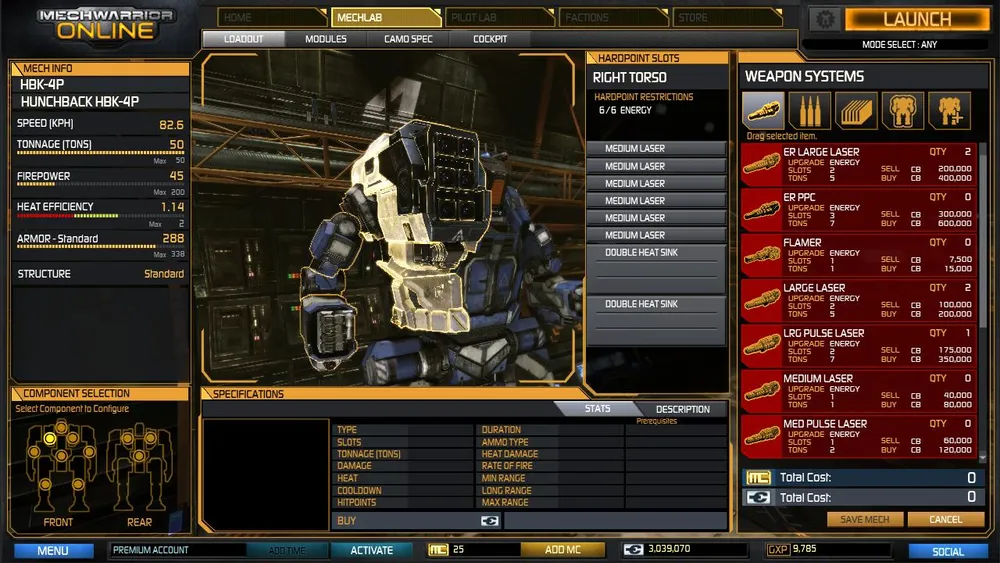Click the Mode Select: Any selector
1000x563 pixels.
pyautogui.click(x=899, y=45)
